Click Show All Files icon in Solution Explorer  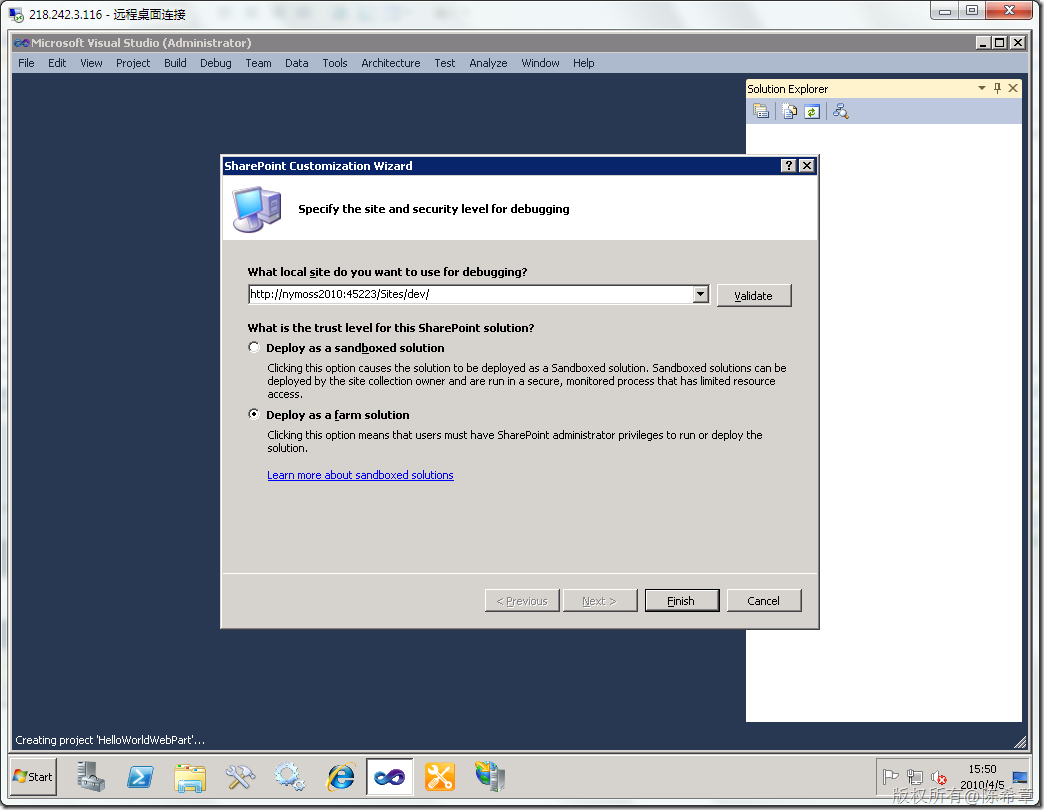coord(789,111)
